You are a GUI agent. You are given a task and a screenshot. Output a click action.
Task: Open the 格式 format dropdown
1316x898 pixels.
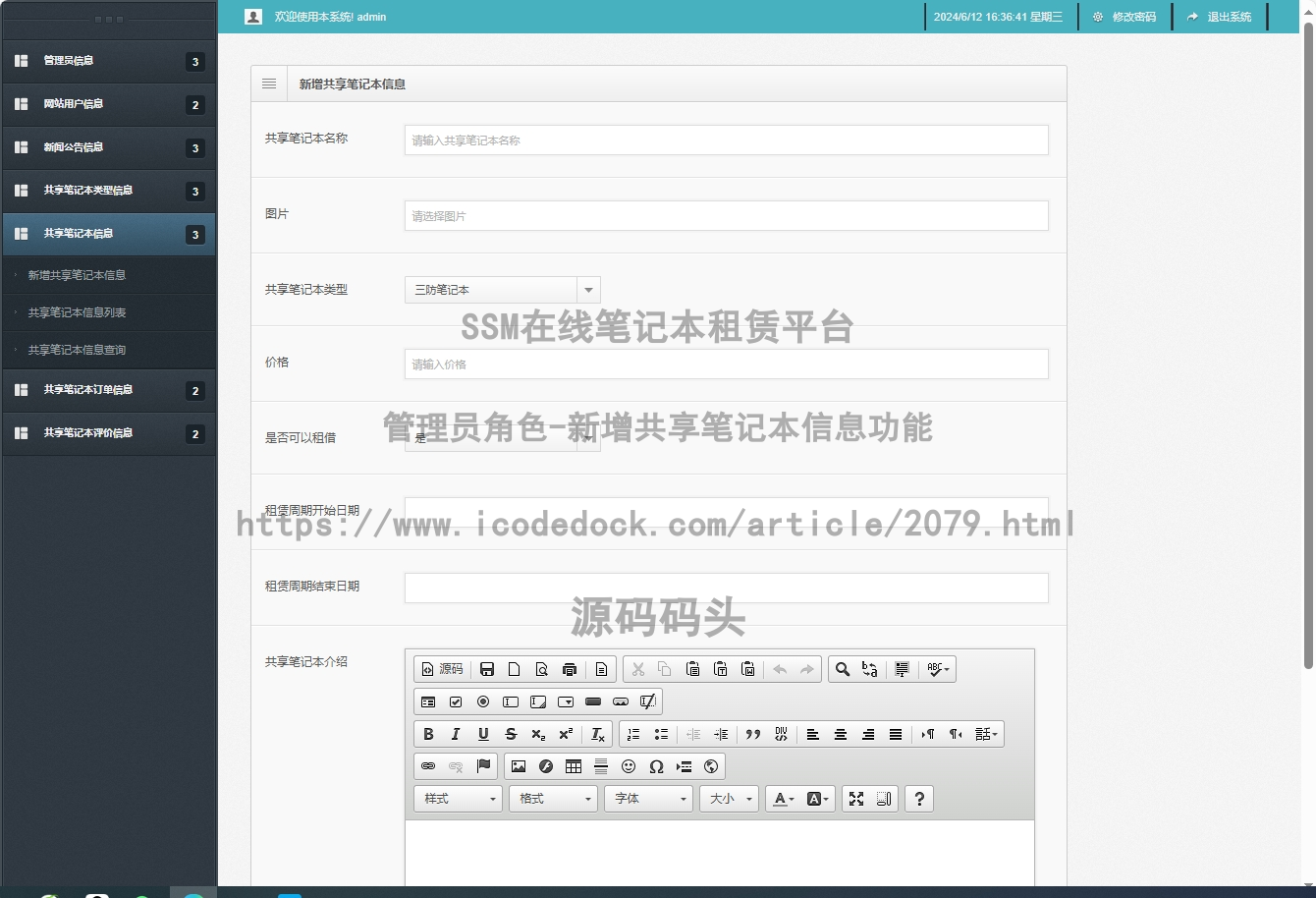point(554,799)
